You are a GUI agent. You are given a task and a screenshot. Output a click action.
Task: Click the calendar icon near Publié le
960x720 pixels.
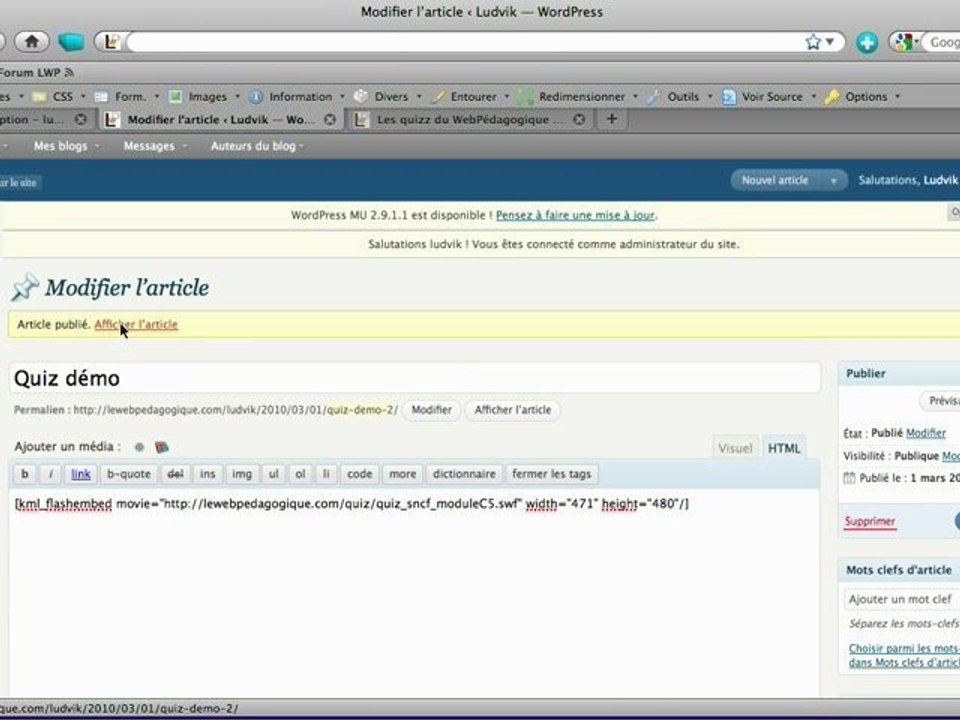849,478
